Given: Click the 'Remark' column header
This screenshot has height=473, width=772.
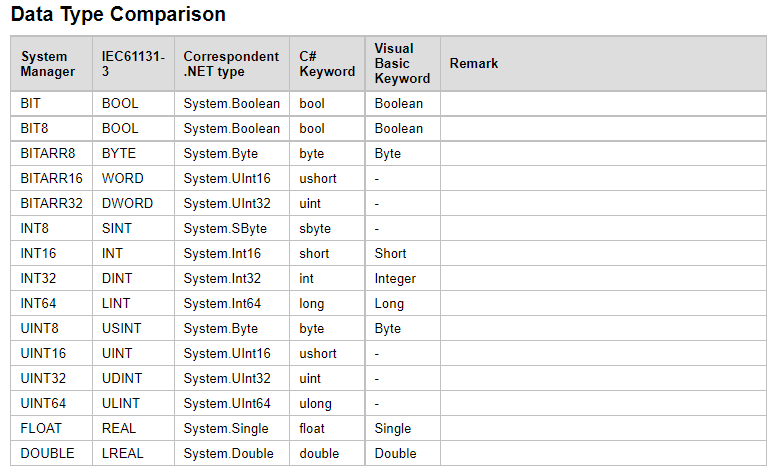Looking at the screenshot, I should (603, 63).
